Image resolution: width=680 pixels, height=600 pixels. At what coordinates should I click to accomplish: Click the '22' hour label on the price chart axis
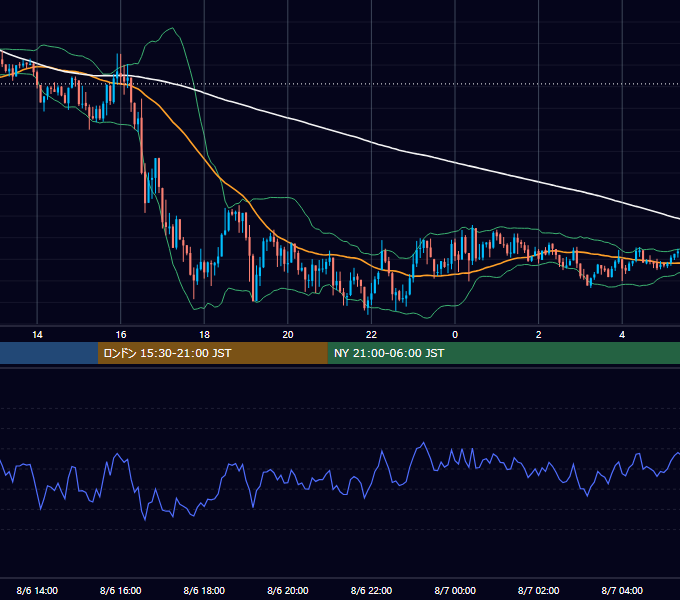click(x=371, y=335)
